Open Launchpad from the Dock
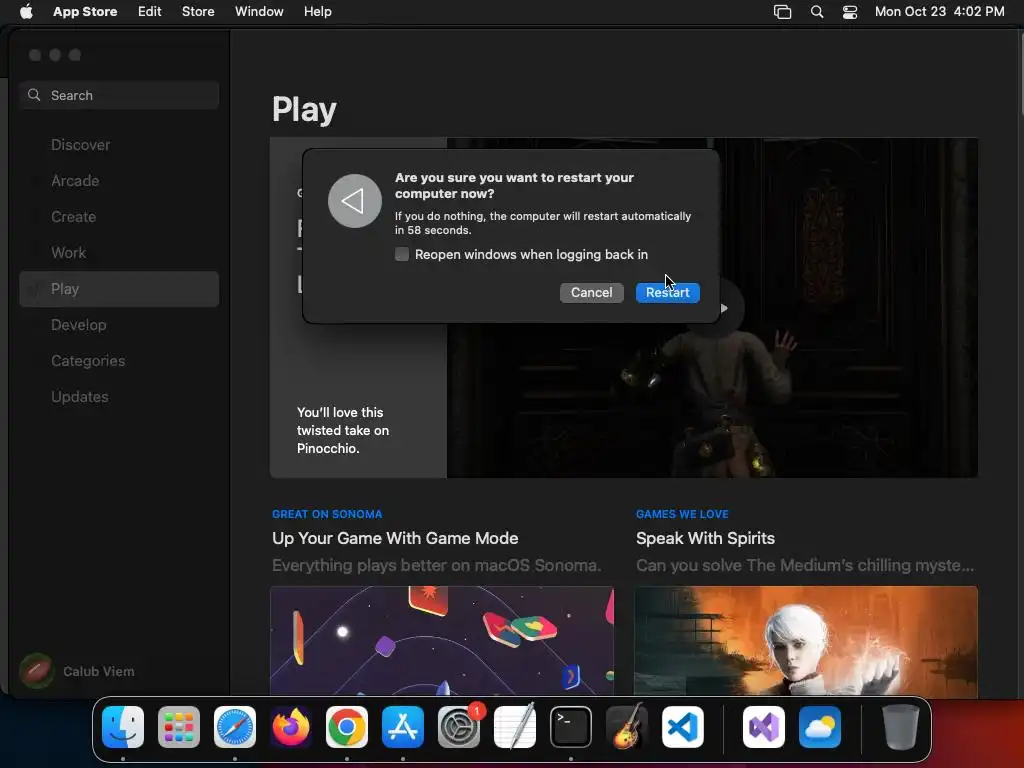The image size is (1024, 768). (x=179, y=727)
